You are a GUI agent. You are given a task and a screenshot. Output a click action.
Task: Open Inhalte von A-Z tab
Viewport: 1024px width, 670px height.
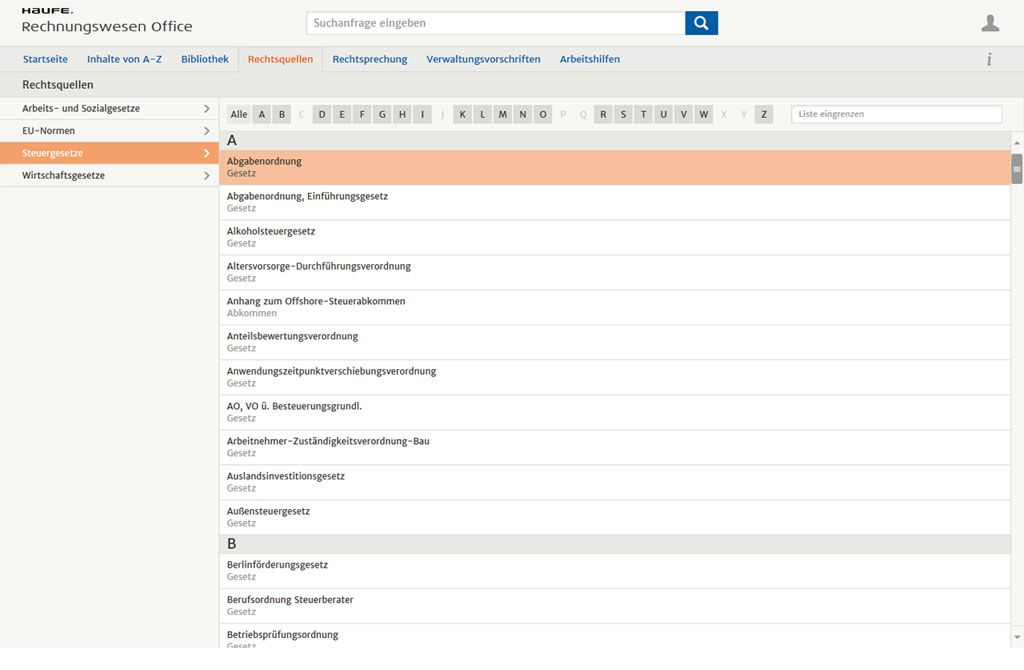click(124, 59)
